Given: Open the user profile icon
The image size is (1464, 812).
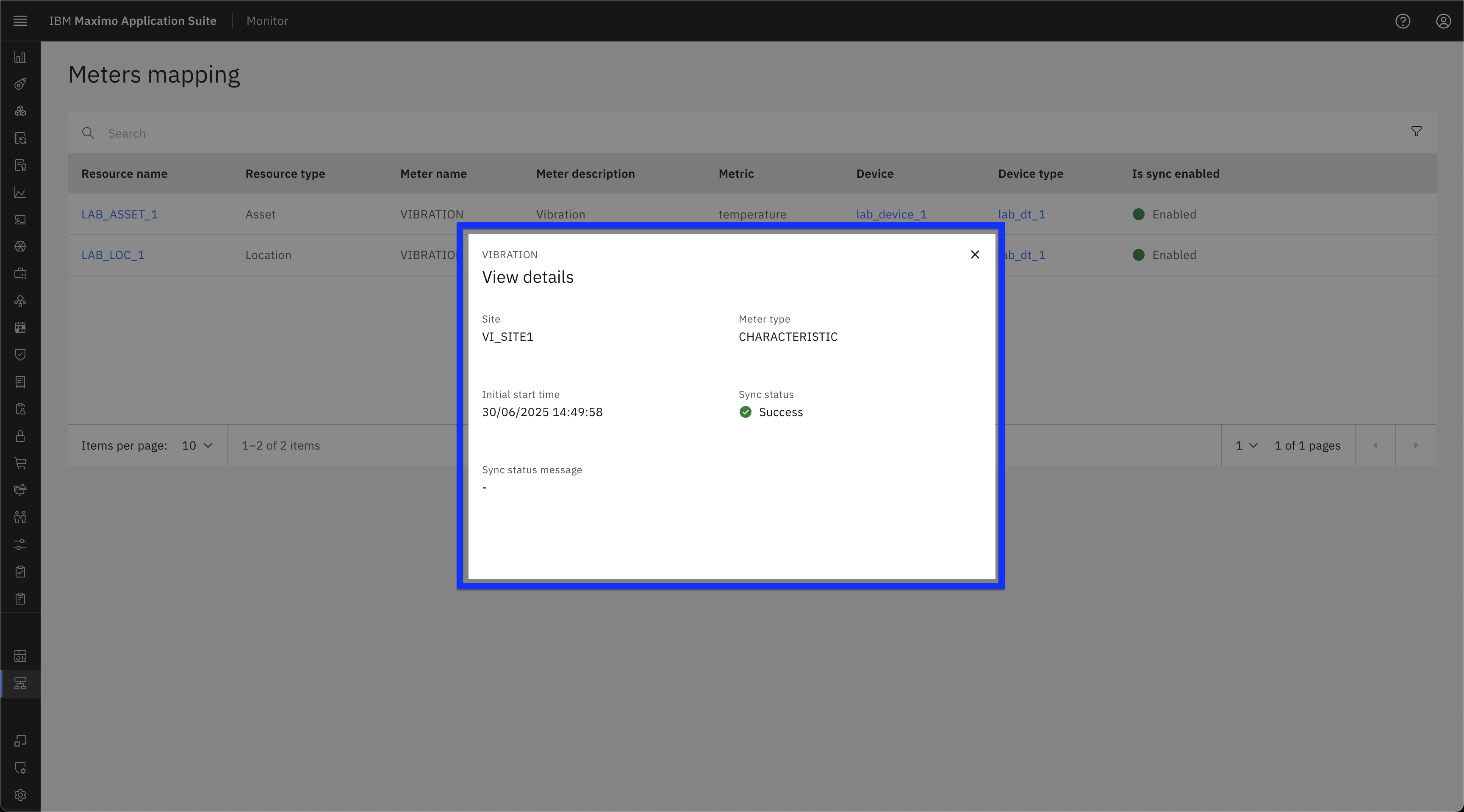Looking at the screenshot, I should point(1443,21).
